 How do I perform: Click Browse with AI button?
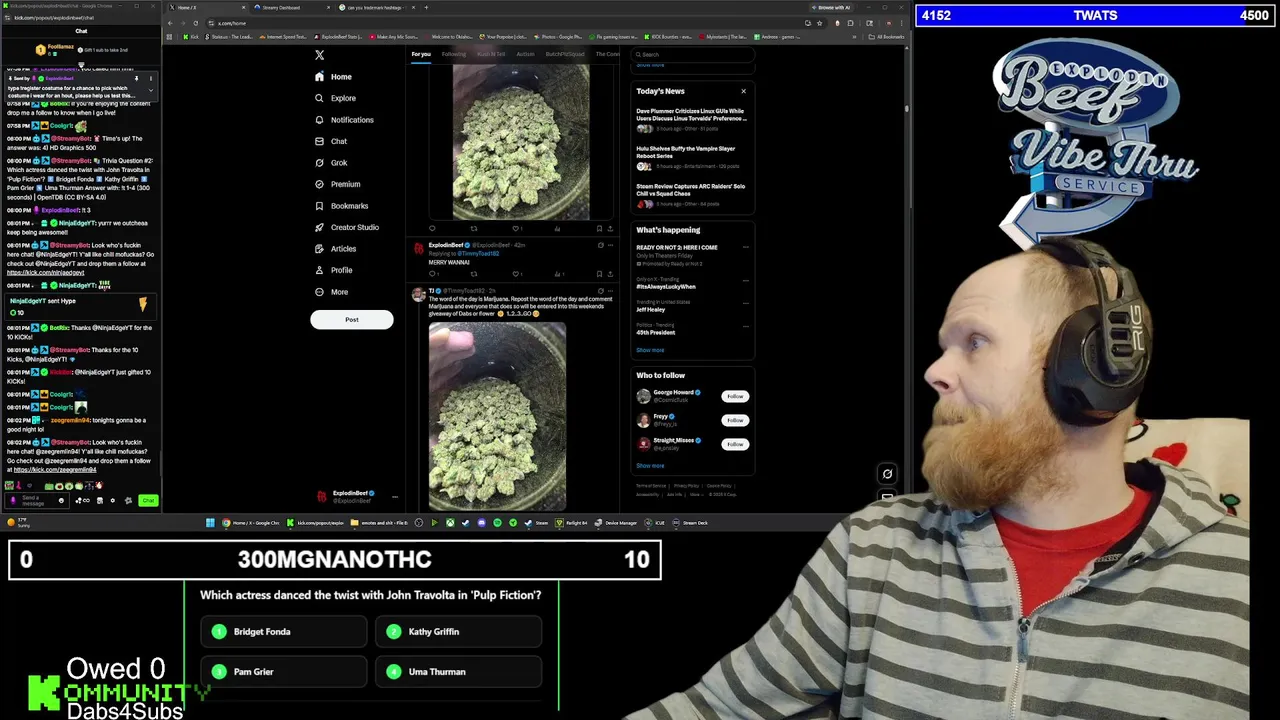click(830, 7)
